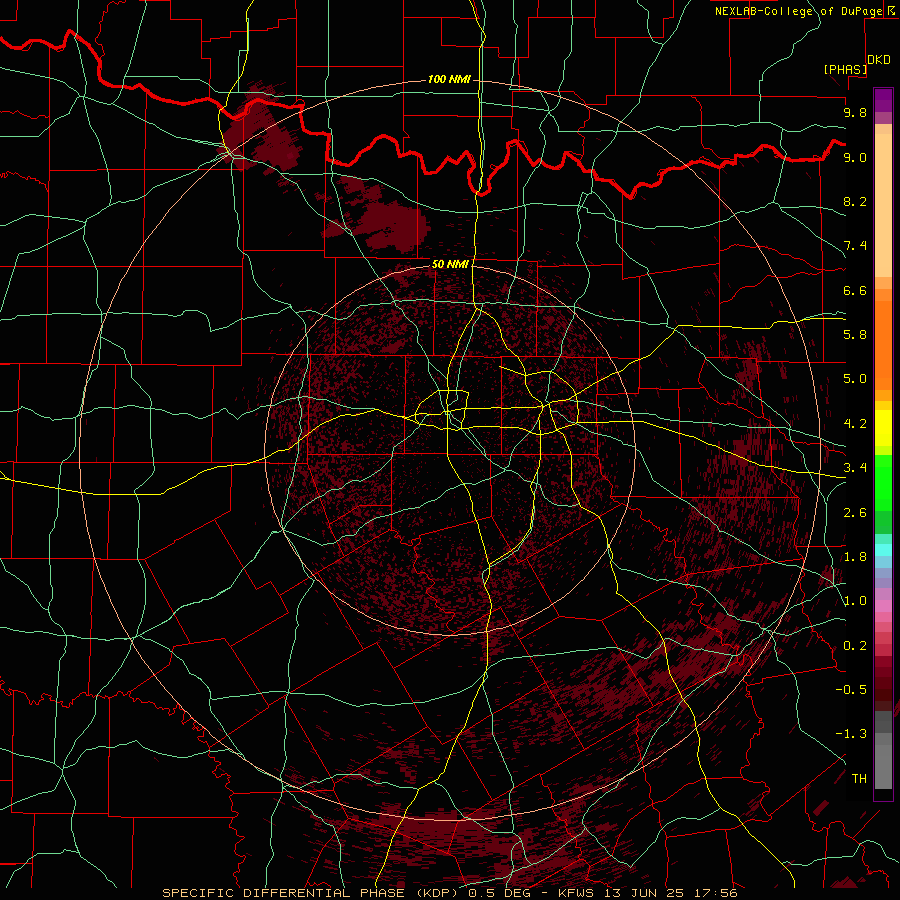
Task: Click the 50 NMI range ring label
Action: (451, 264)
